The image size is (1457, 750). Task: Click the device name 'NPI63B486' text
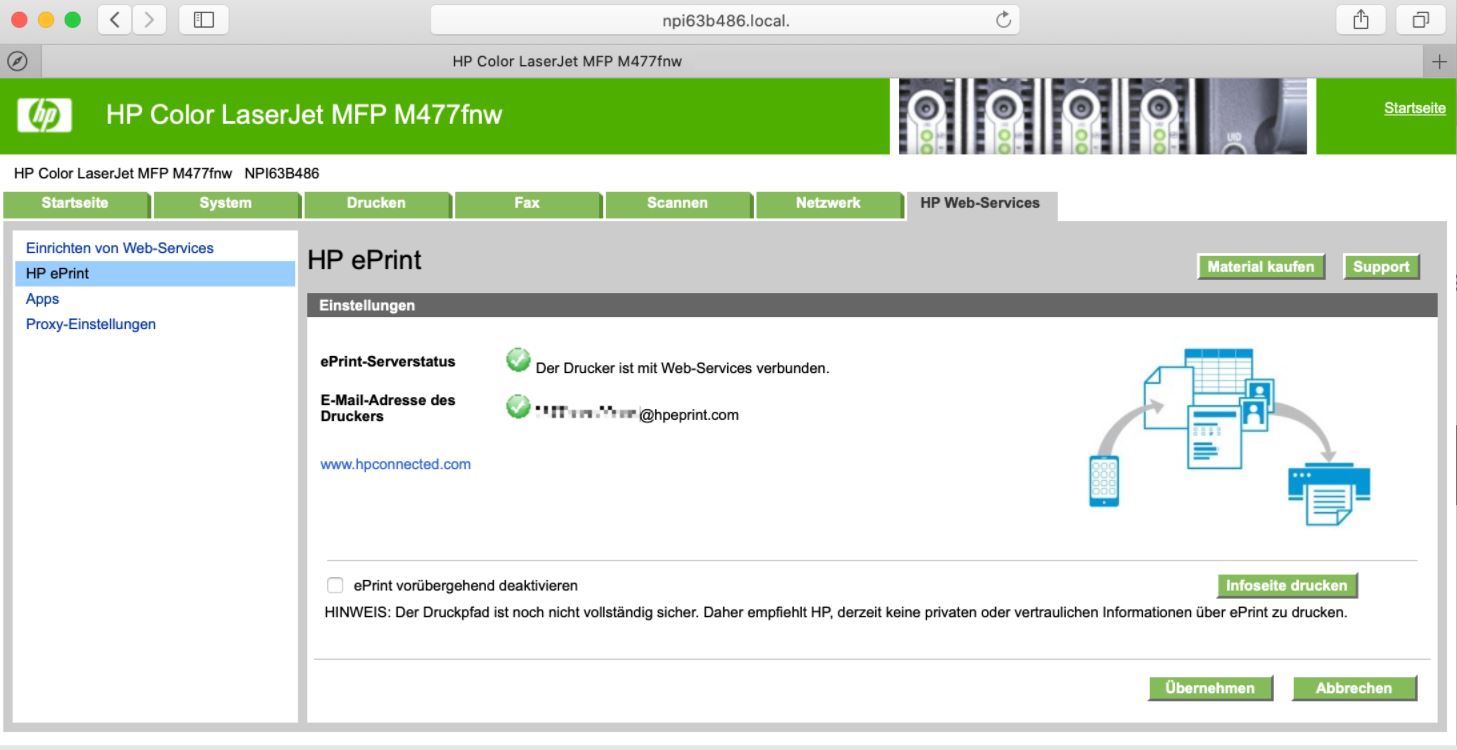(282, 173)
